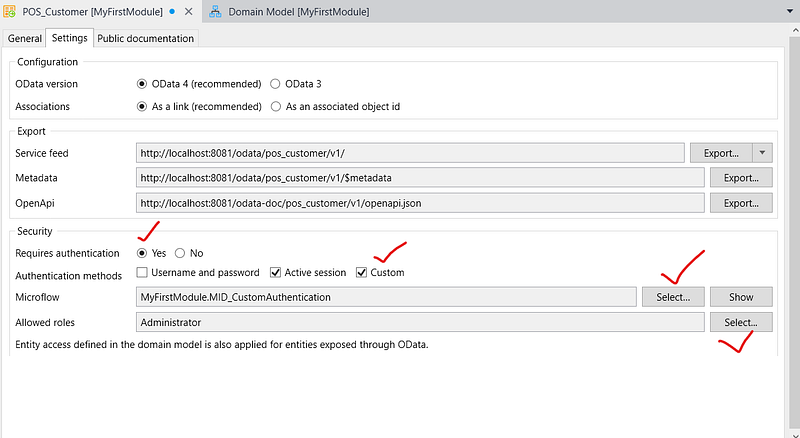Expand the Service feed Export dropdown arrow
The width and height of the screenshot is (800, 438).
(762, 153)
